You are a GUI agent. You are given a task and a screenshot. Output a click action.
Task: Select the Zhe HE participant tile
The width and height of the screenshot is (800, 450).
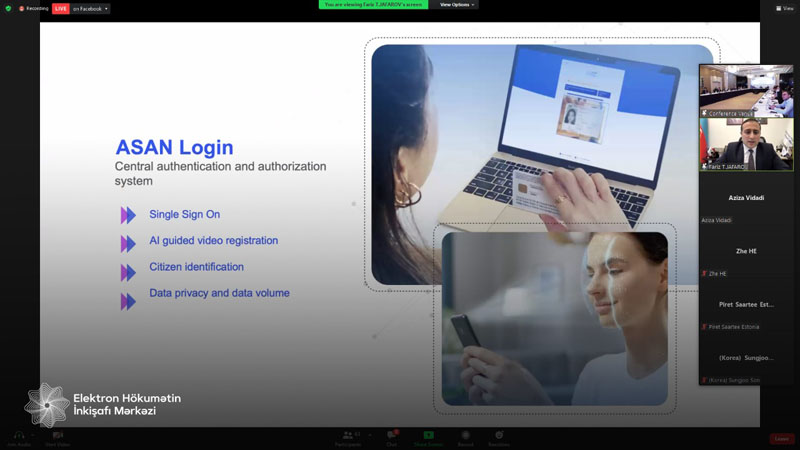[x=746, y=252]
